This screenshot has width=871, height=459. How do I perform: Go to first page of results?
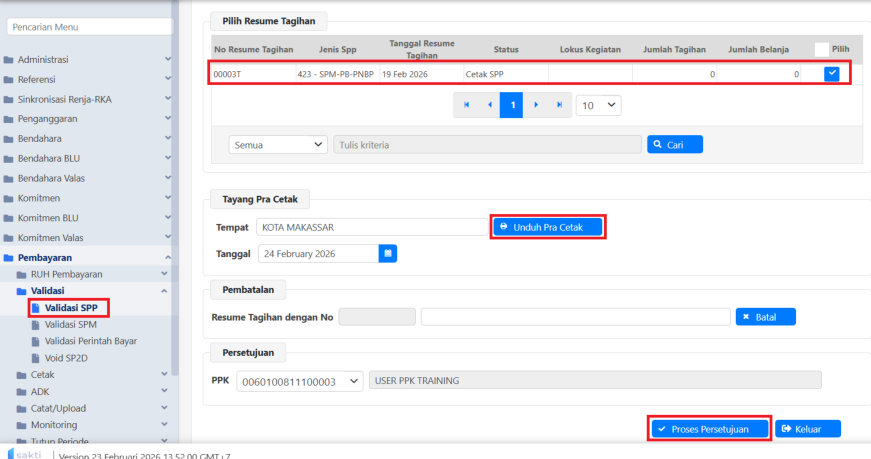point(465,105)
